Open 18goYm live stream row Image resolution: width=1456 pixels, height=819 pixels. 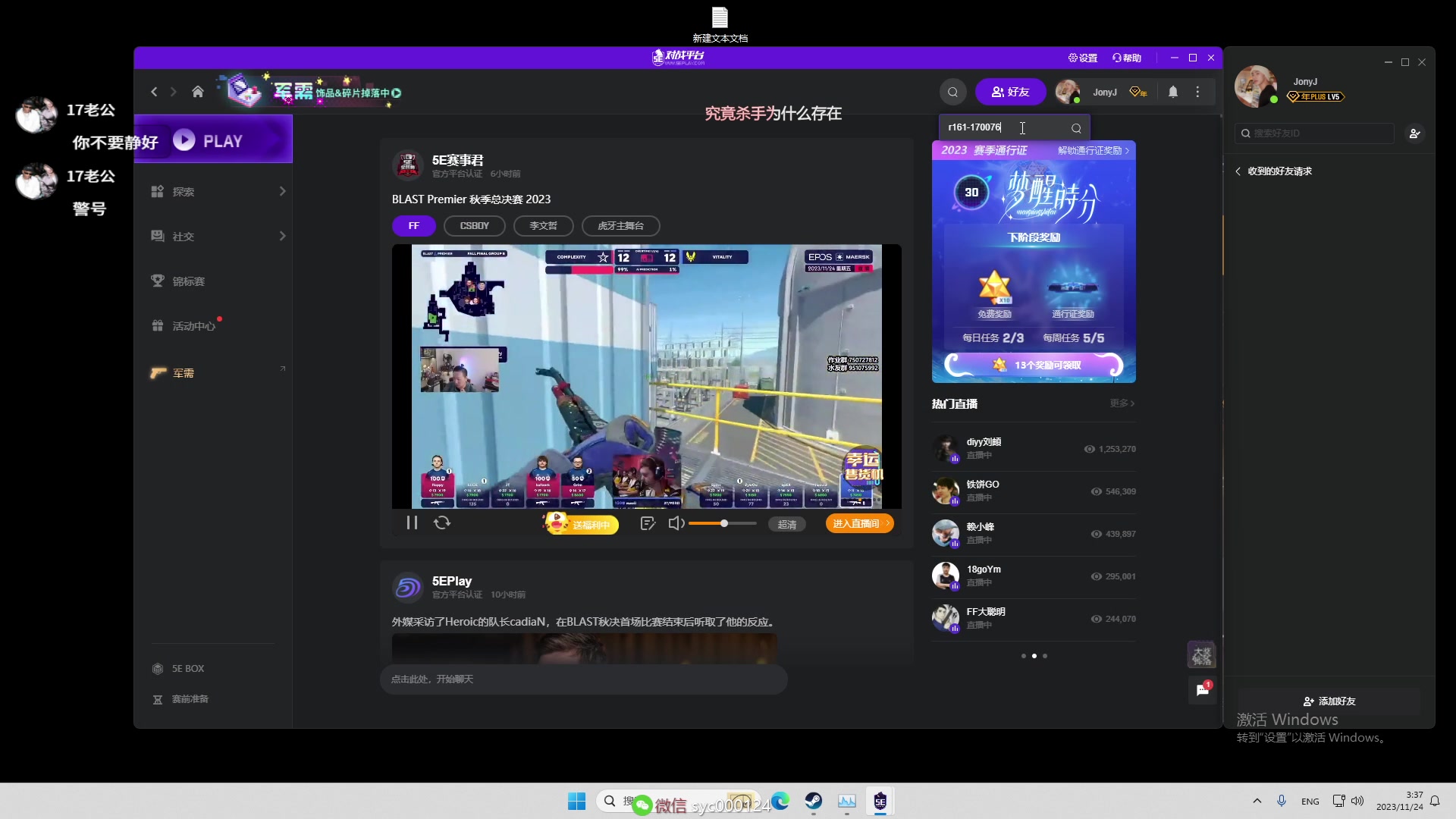[x=1034, y=576]
